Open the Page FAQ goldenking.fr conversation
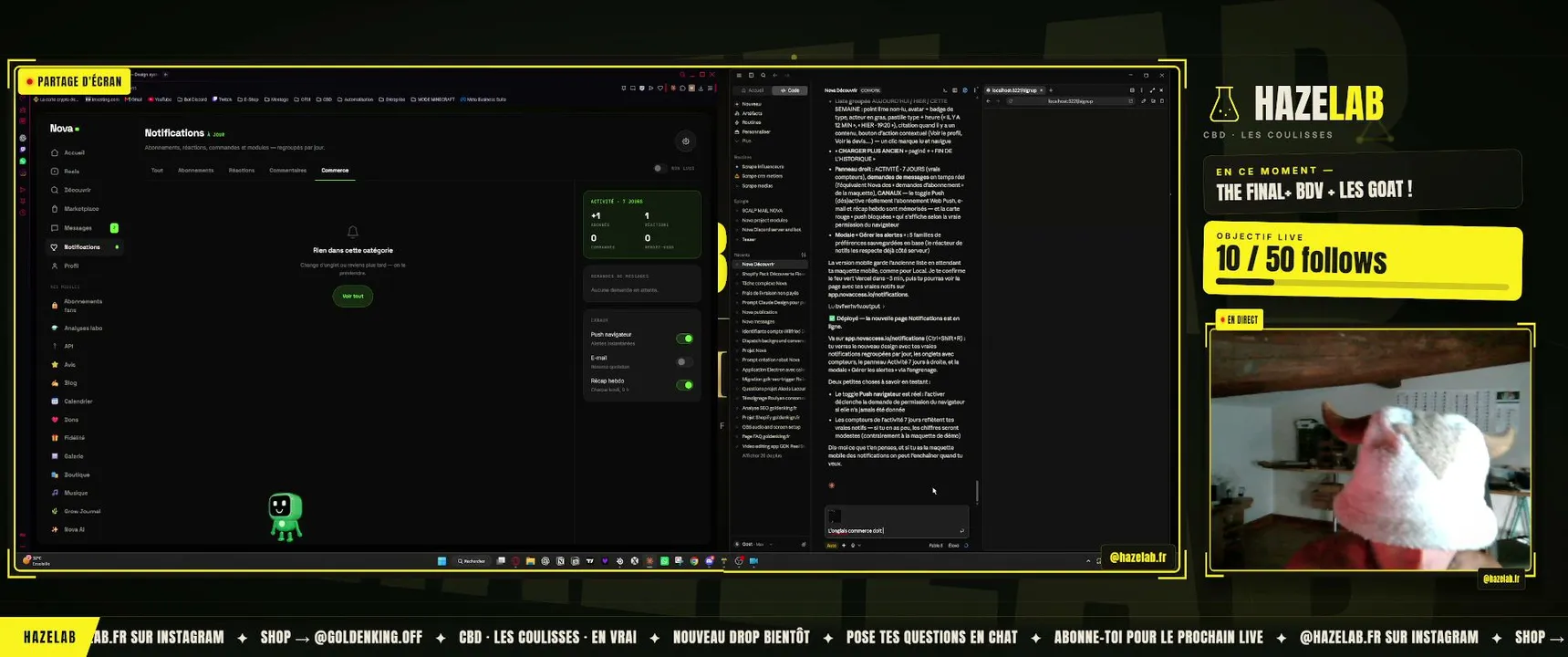Screen dimensions: 1568x657 click(x=771, y=436)
